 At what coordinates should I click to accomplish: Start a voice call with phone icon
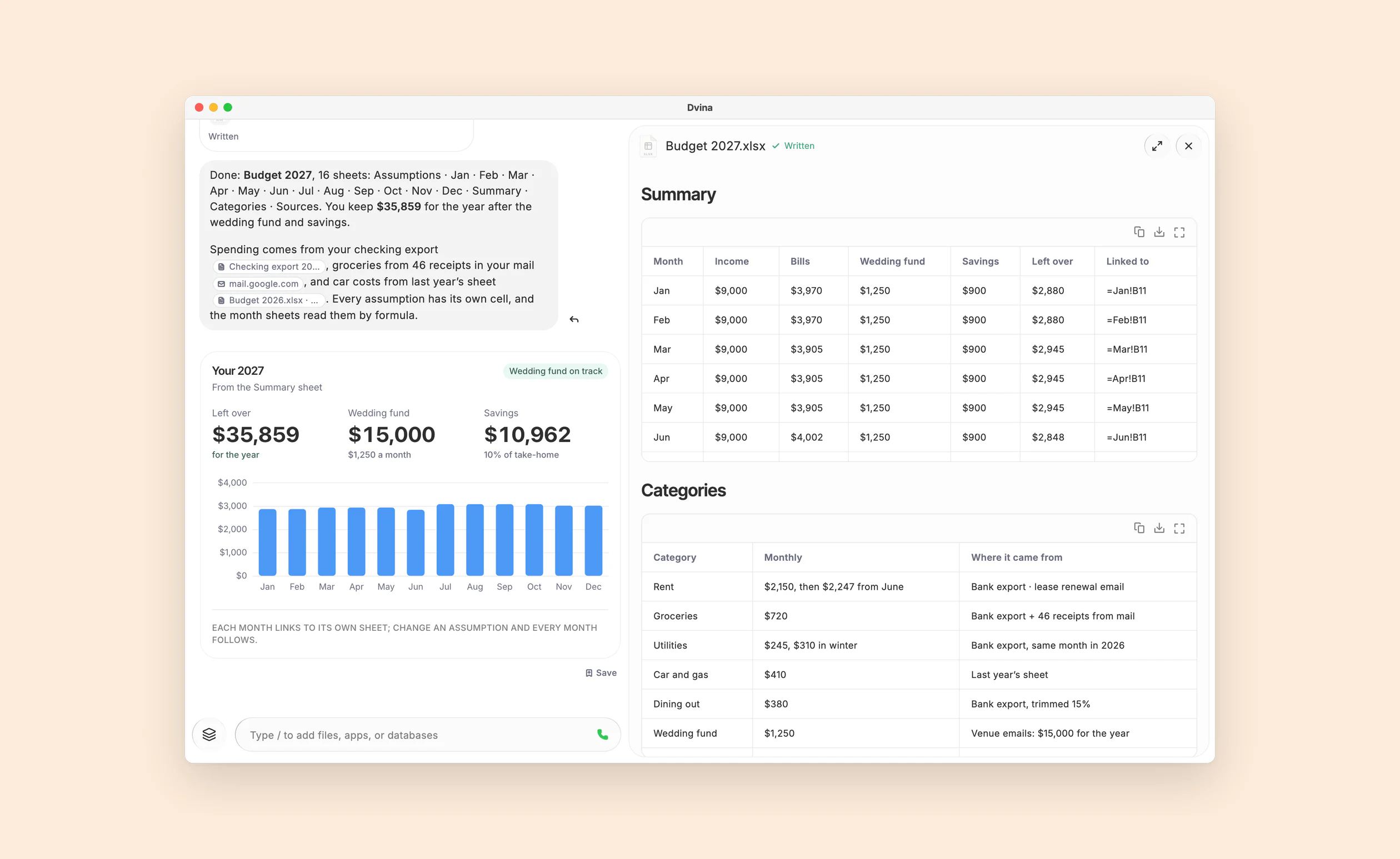pyautogui.click(x=603, y=735)
